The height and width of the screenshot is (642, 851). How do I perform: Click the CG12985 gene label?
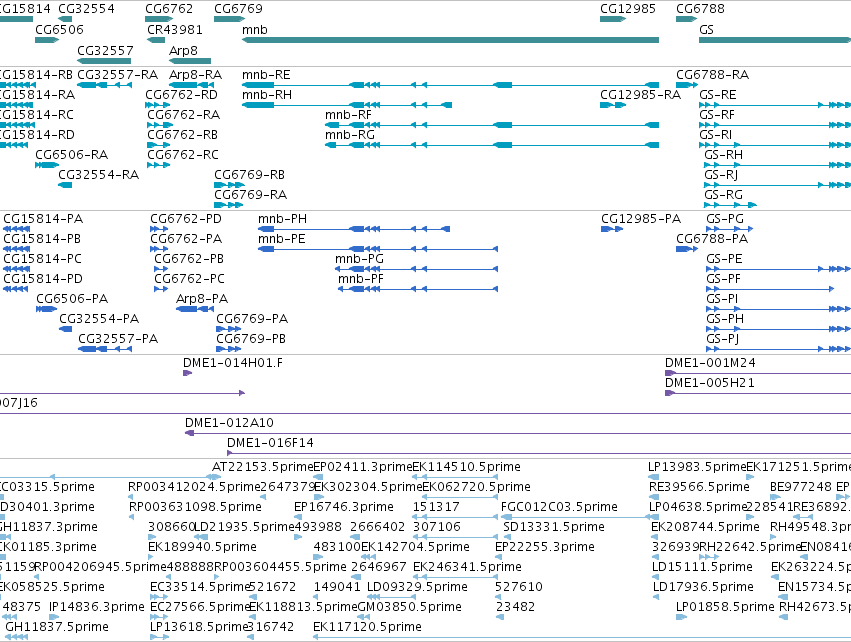628,9
